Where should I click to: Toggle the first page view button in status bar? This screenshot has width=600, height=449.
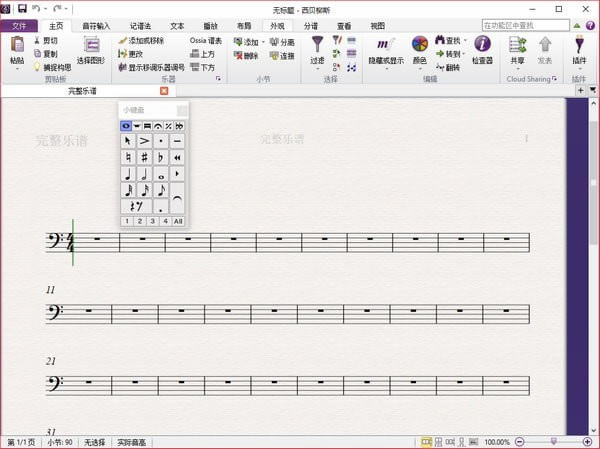click(426, 442)
